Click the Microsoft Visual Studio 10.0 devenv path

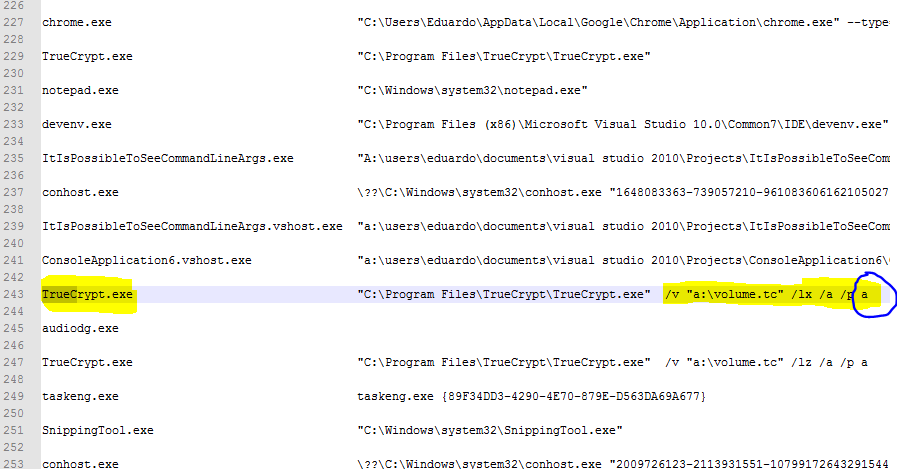[623, 124]
